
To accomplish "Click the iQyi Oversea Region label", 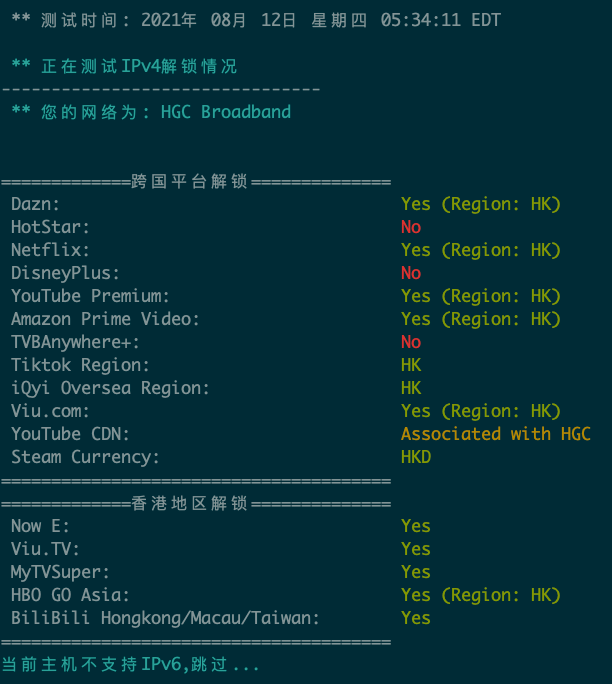I will click(110, 388).
